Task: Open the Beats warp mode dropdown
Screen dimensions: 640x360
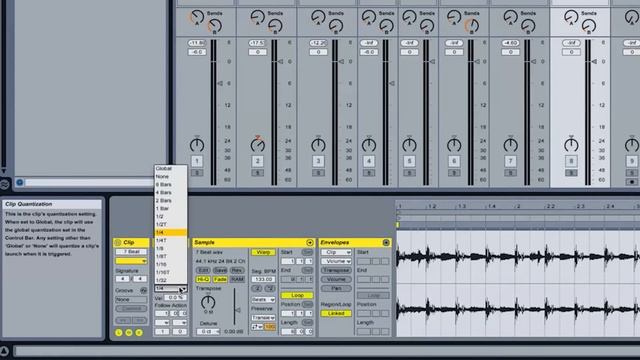Action: tap(263, 299)
